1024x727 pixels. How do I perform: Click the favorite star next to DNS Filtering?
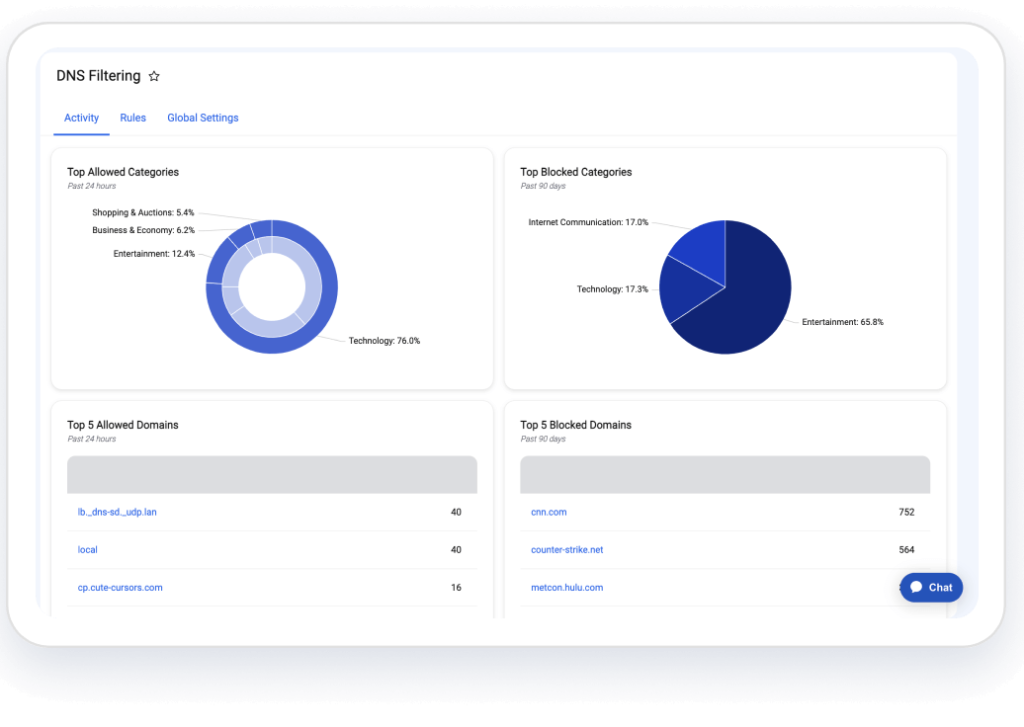pyautogui.click(x=154, y=76)
